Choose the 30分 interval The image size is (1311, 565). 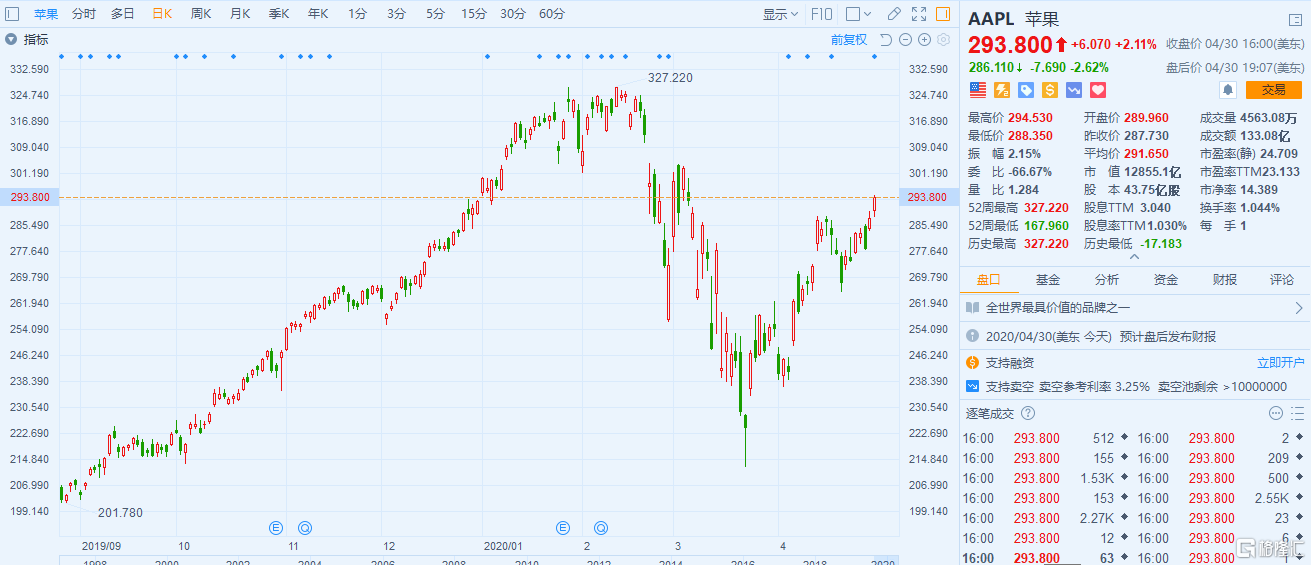[x=513, y=14]
